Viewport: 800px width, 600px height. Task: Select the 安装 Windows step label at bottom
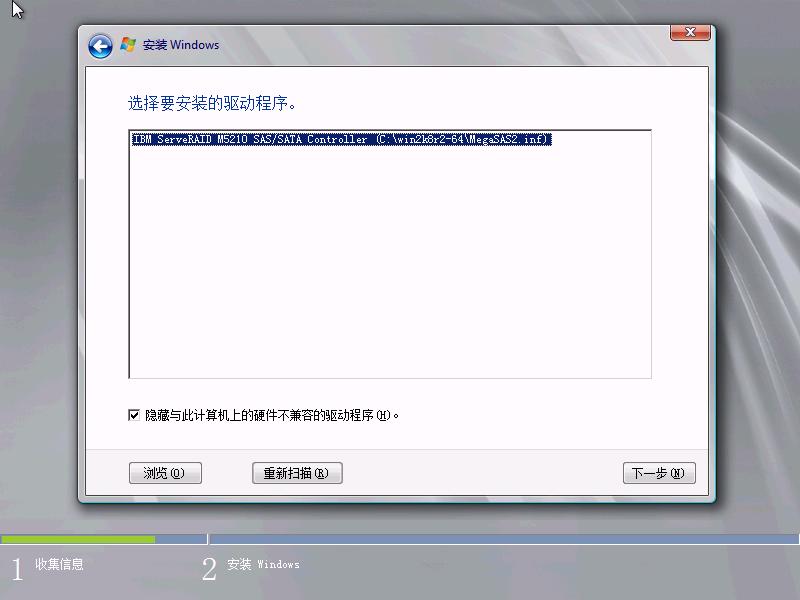point(263,565)
